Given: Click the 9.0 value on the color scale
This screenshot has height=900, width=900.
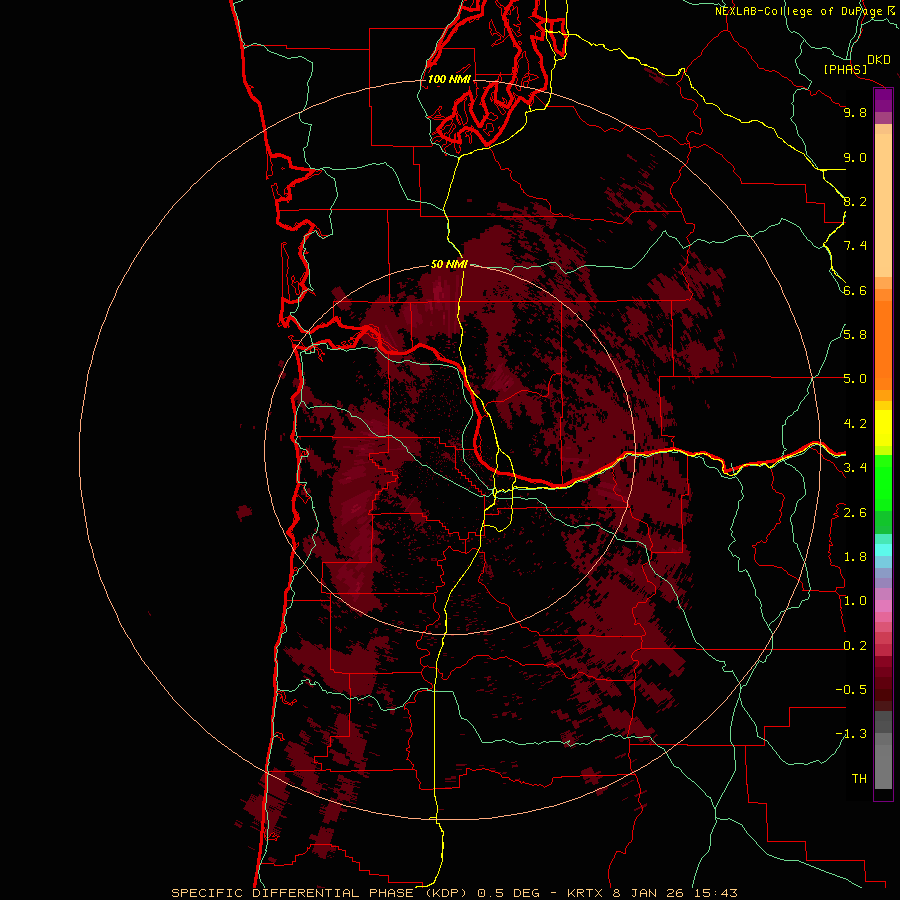Looking at the screenshot, I should [x=855, y=157].
